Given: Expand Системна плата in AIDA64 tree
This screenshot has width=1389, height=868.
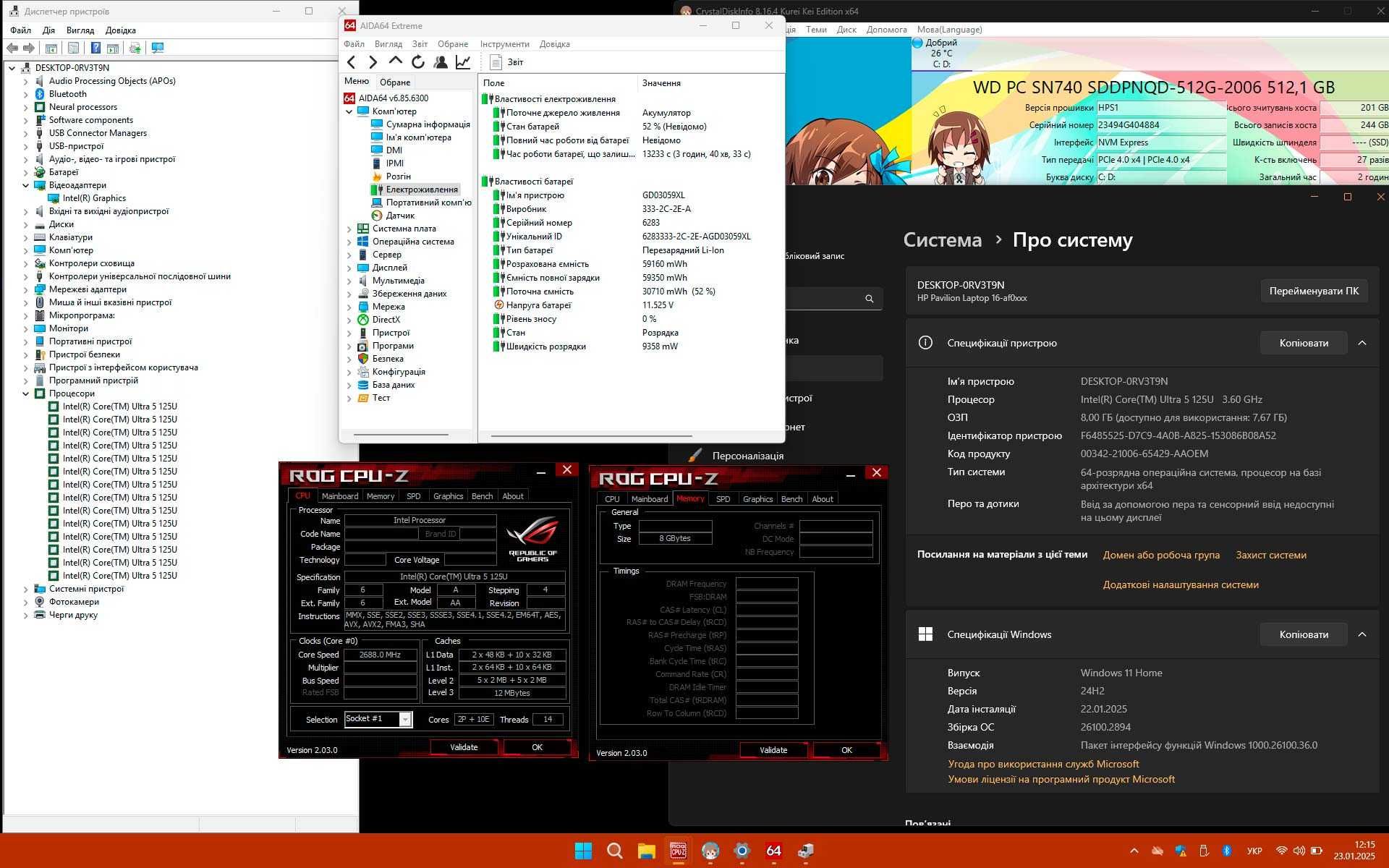Looking at the screenshot, I should pos(349,229).
